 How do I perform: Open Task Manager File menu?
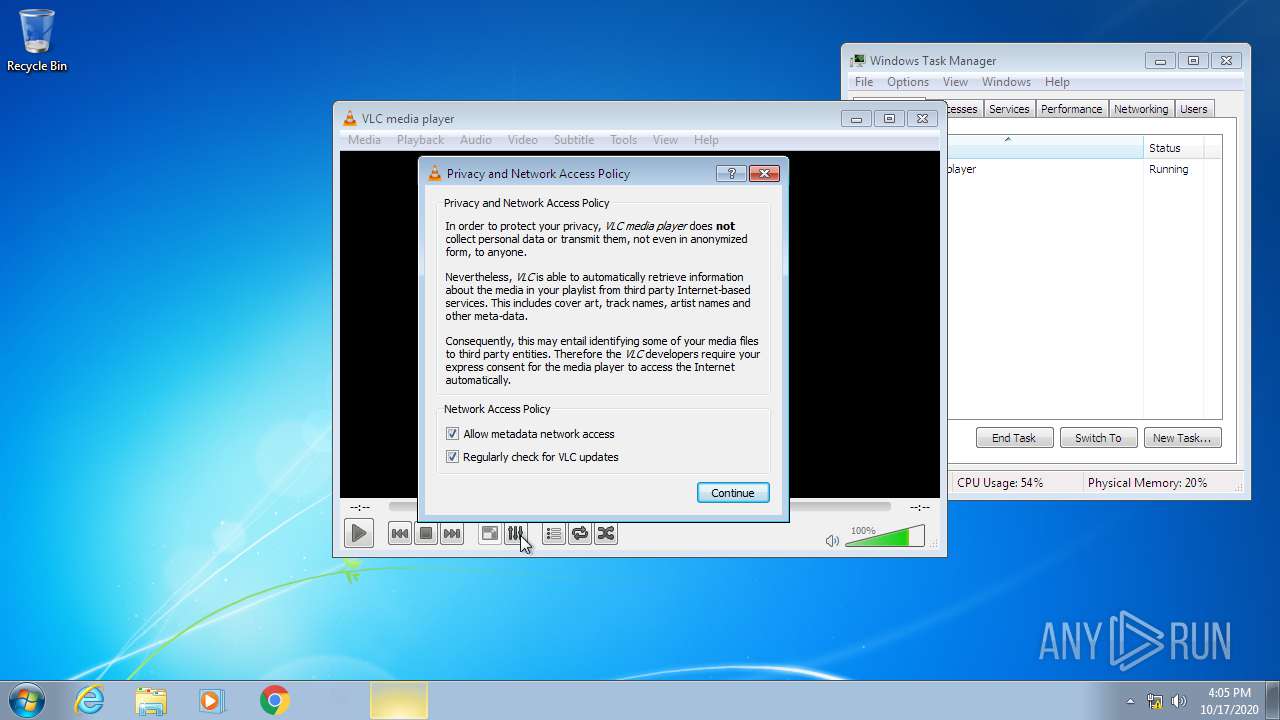pyautogui.click(x=864, y=82)
